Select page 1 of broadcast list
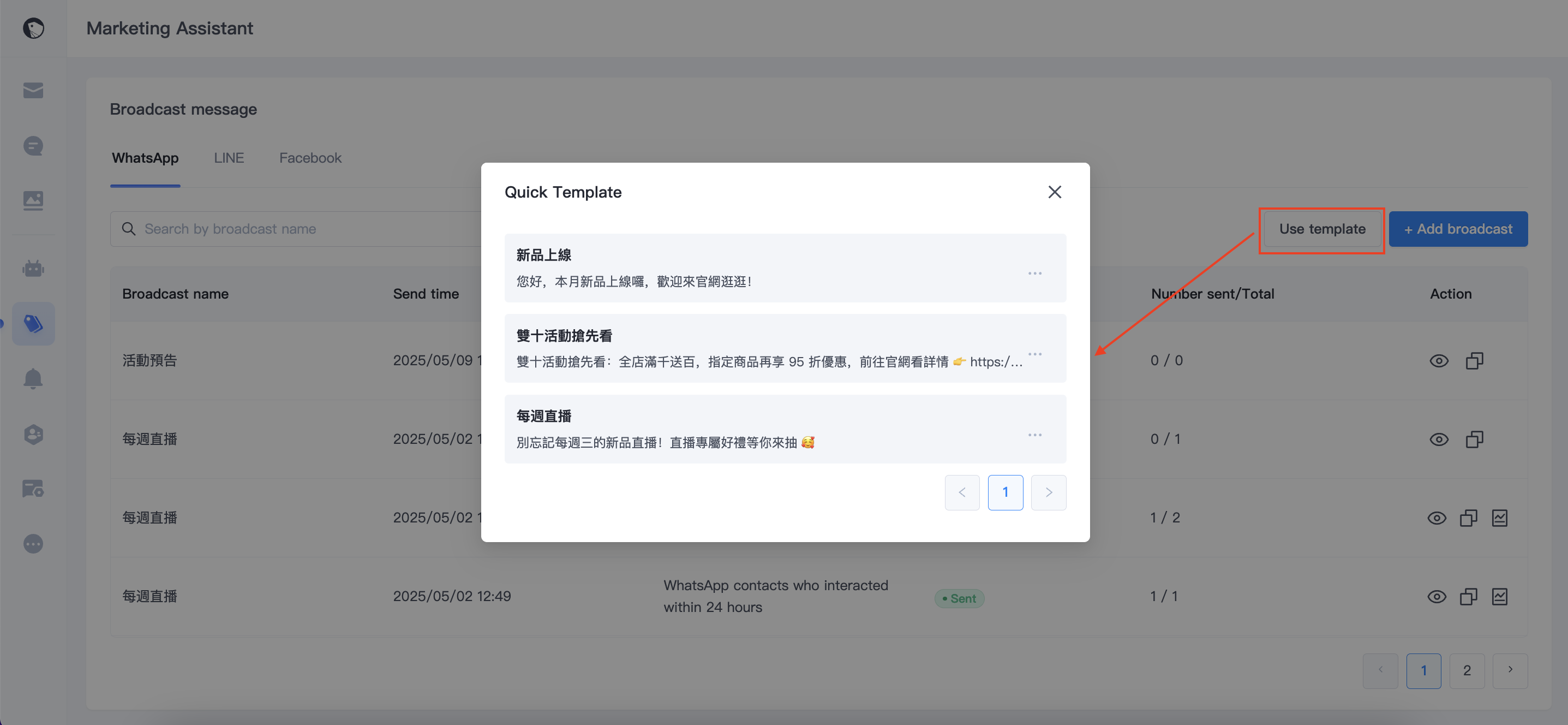 [x=1423, y=671]
